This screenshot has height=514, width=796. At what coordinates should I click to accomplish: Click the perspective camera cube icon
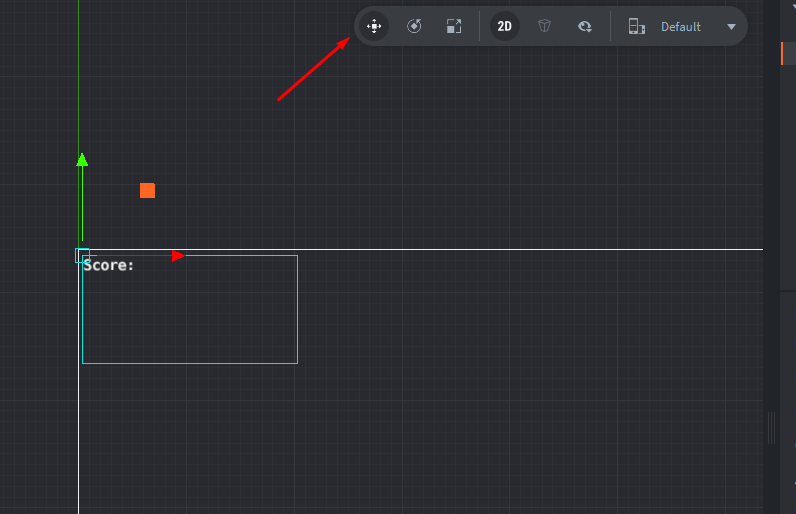coord(544,27)
